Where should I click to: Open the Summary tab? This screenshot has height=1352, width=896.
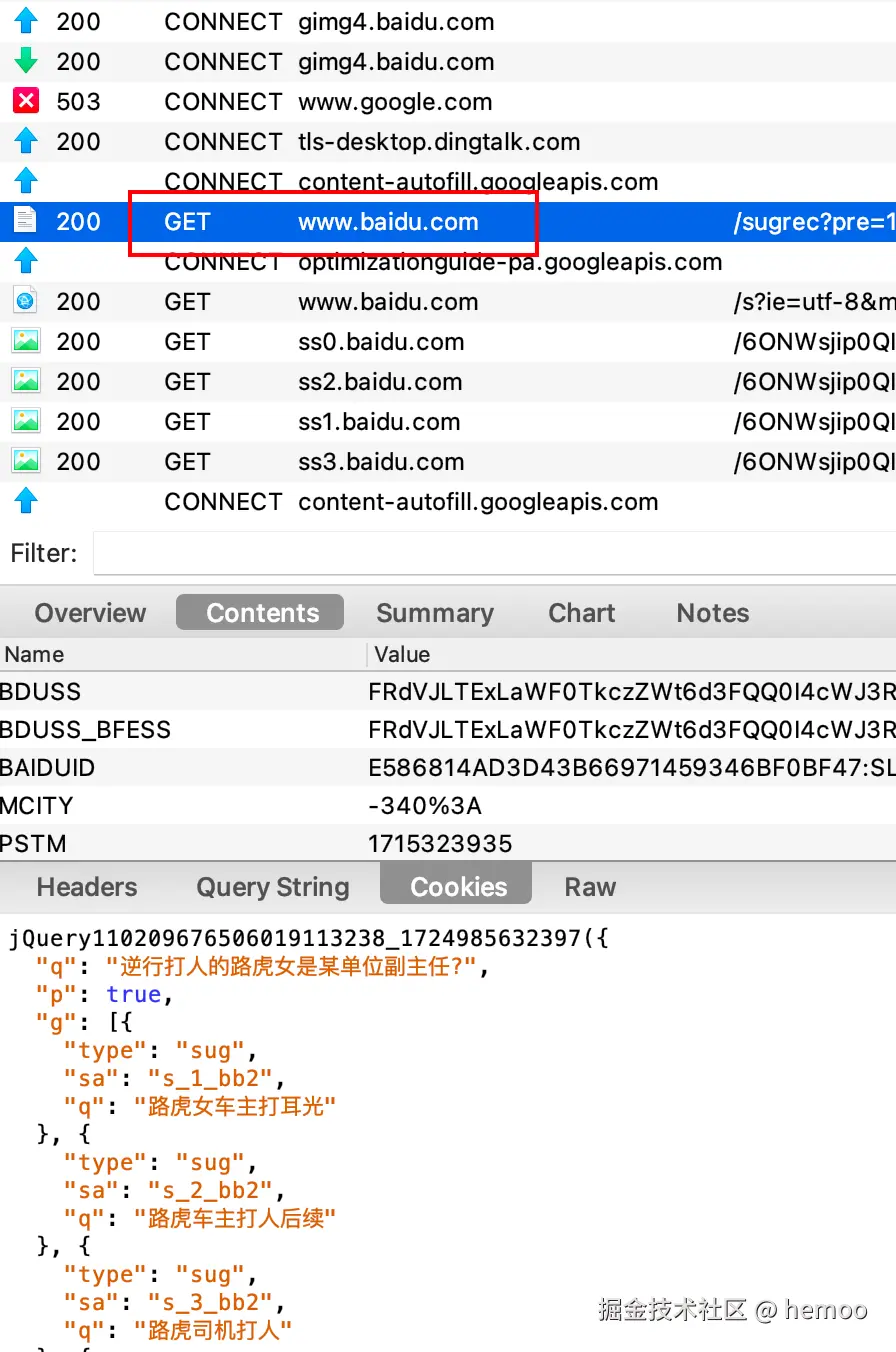click(435, 613)
